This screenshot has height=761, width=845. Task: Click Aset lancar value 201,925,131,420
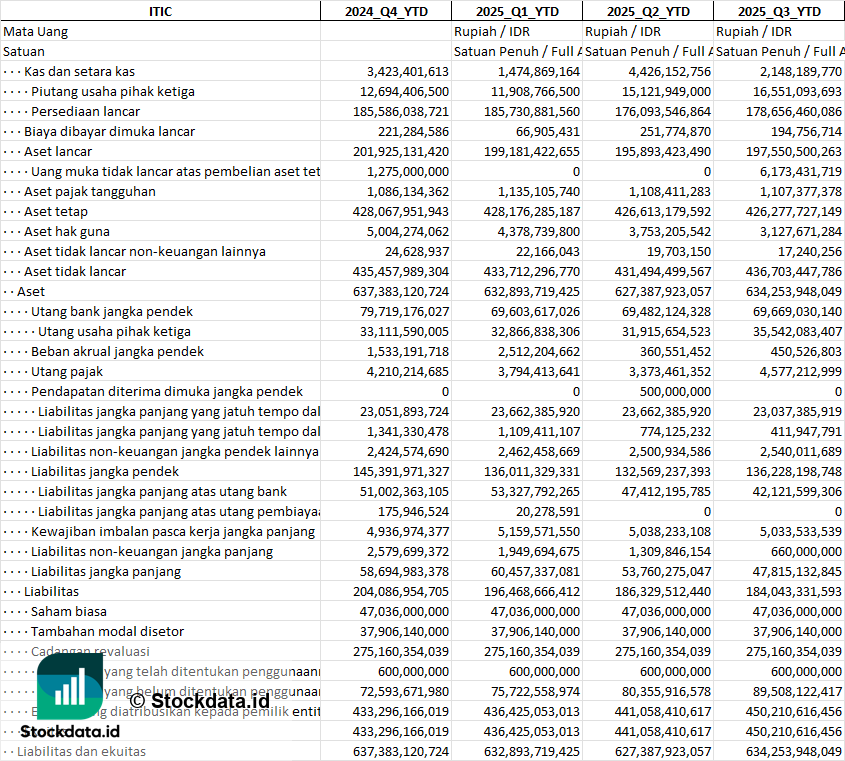point(401,151)
